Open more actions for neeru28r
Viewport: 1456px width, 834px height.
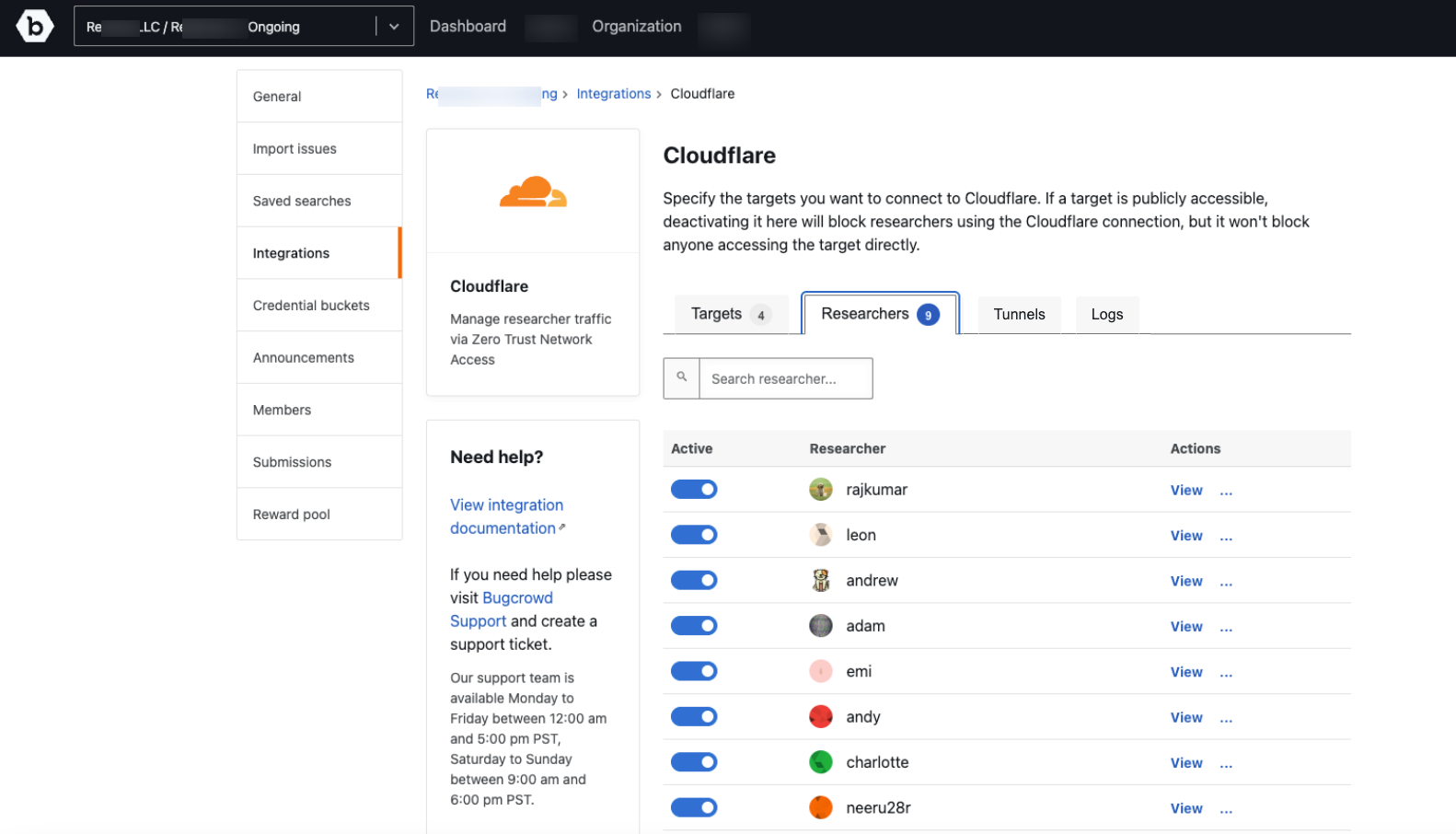(x=1226, y=809)
